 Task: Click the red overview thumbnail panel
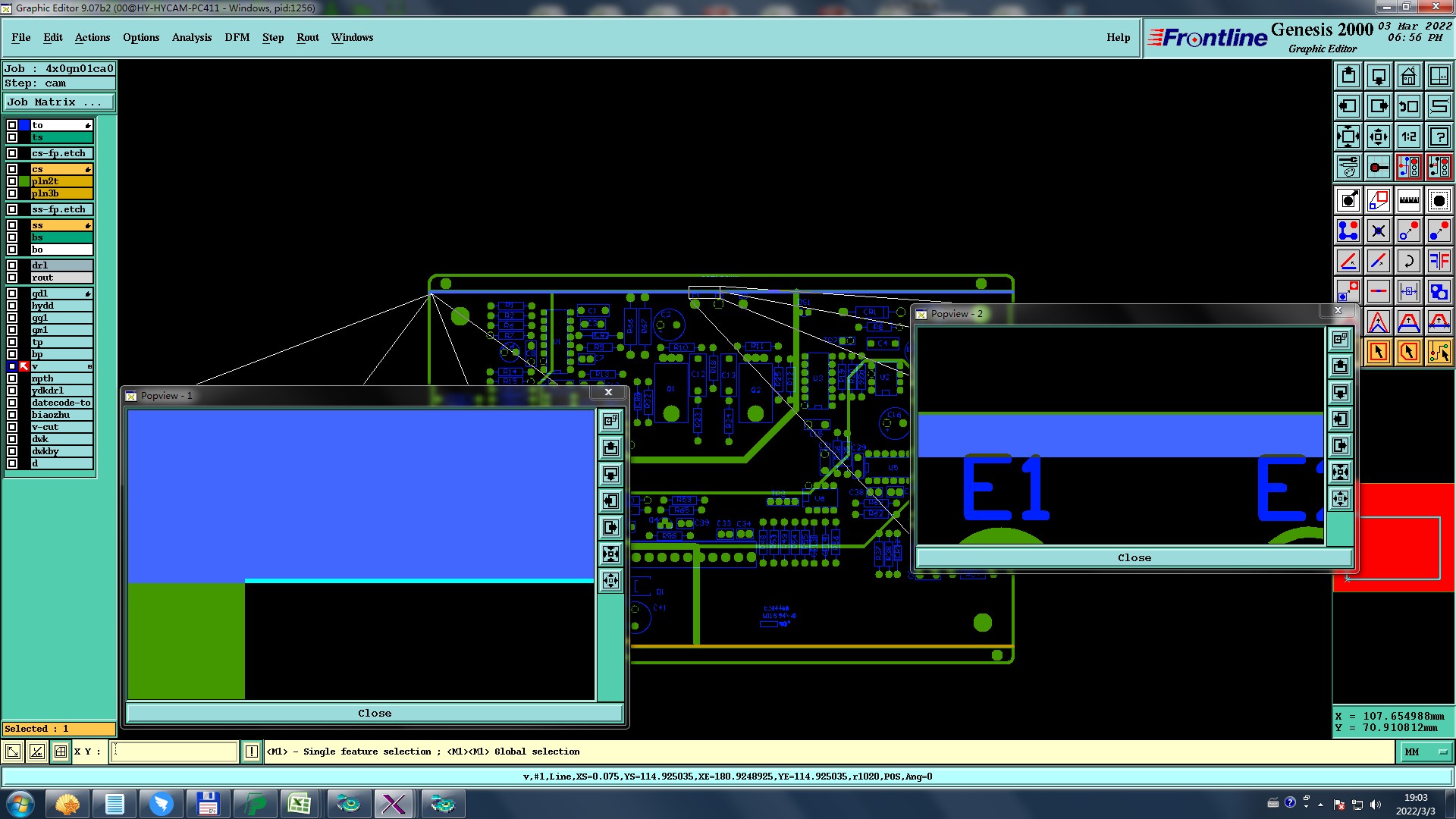tap(1394, 538)
